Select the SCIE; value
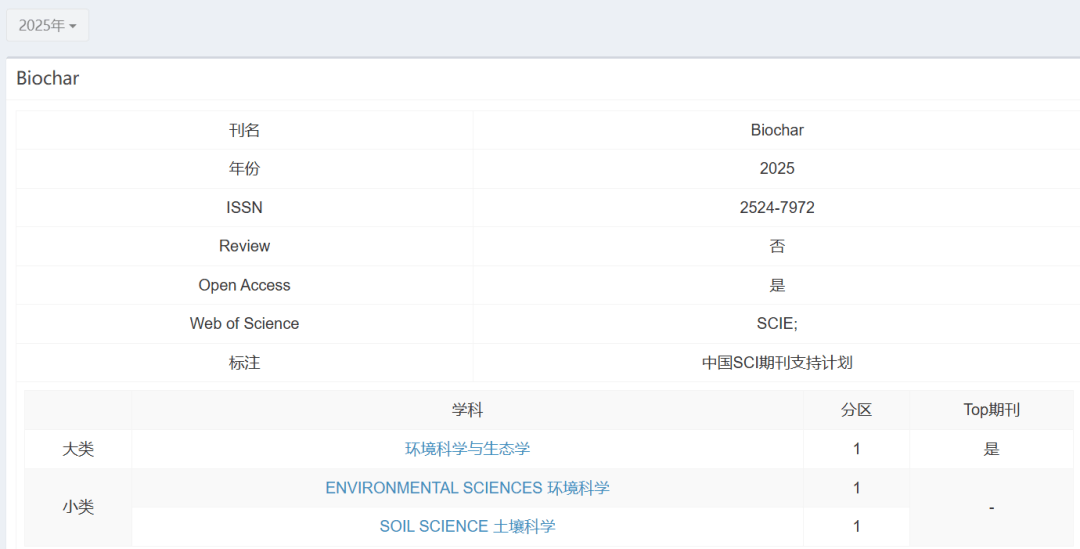The image size is (1080, 549). [777, 324]
